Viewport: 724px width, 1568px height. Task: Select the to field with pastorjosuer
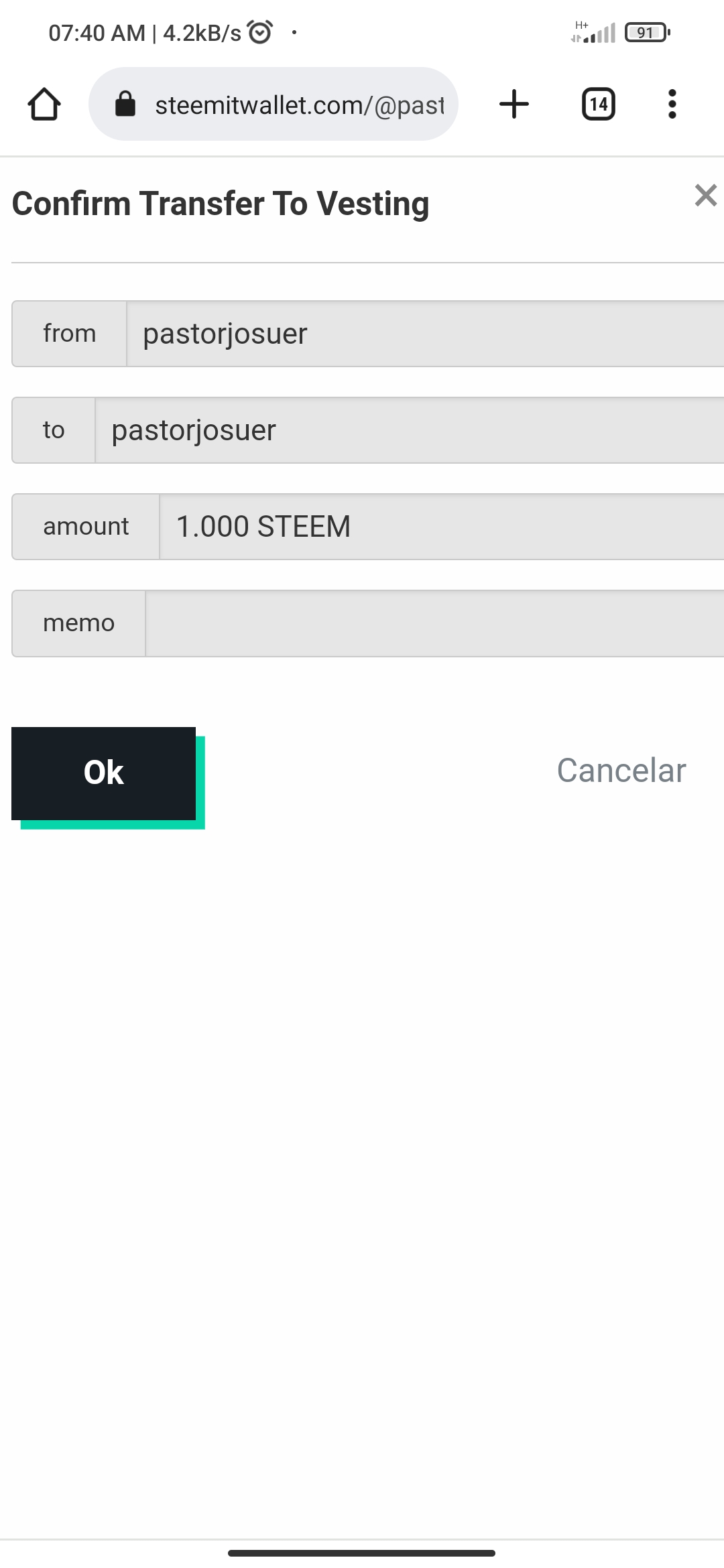[x=409, y=430]
